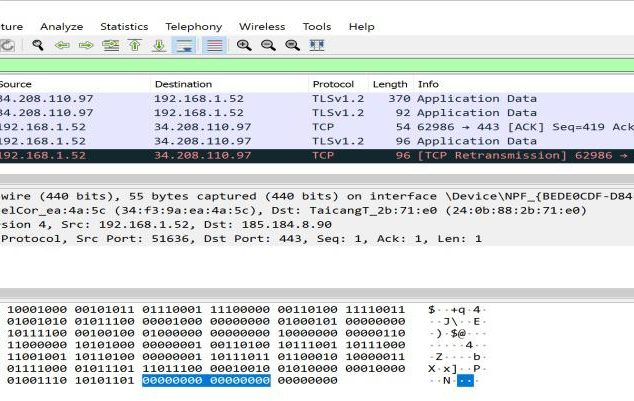Go back in packet history
634x401 pixels.
click(x=62, y=45)
